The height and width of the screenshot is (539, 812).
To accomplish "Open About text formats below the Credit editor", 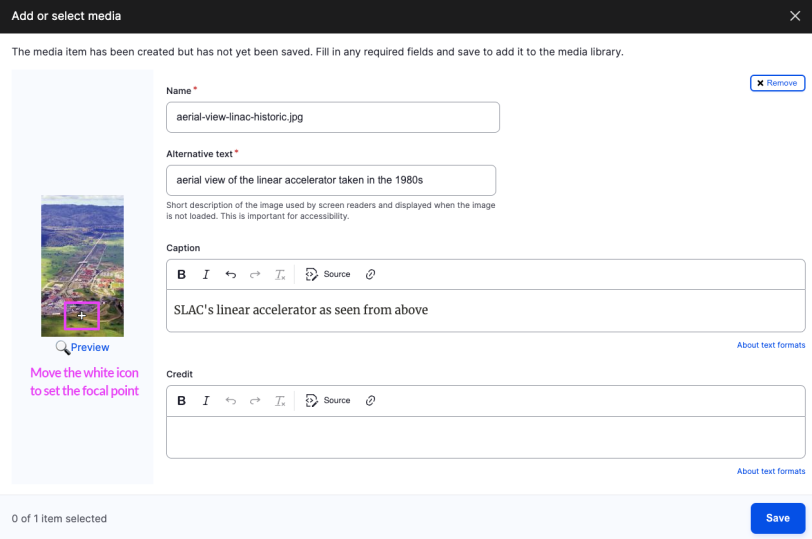I will tap(771, 471).
